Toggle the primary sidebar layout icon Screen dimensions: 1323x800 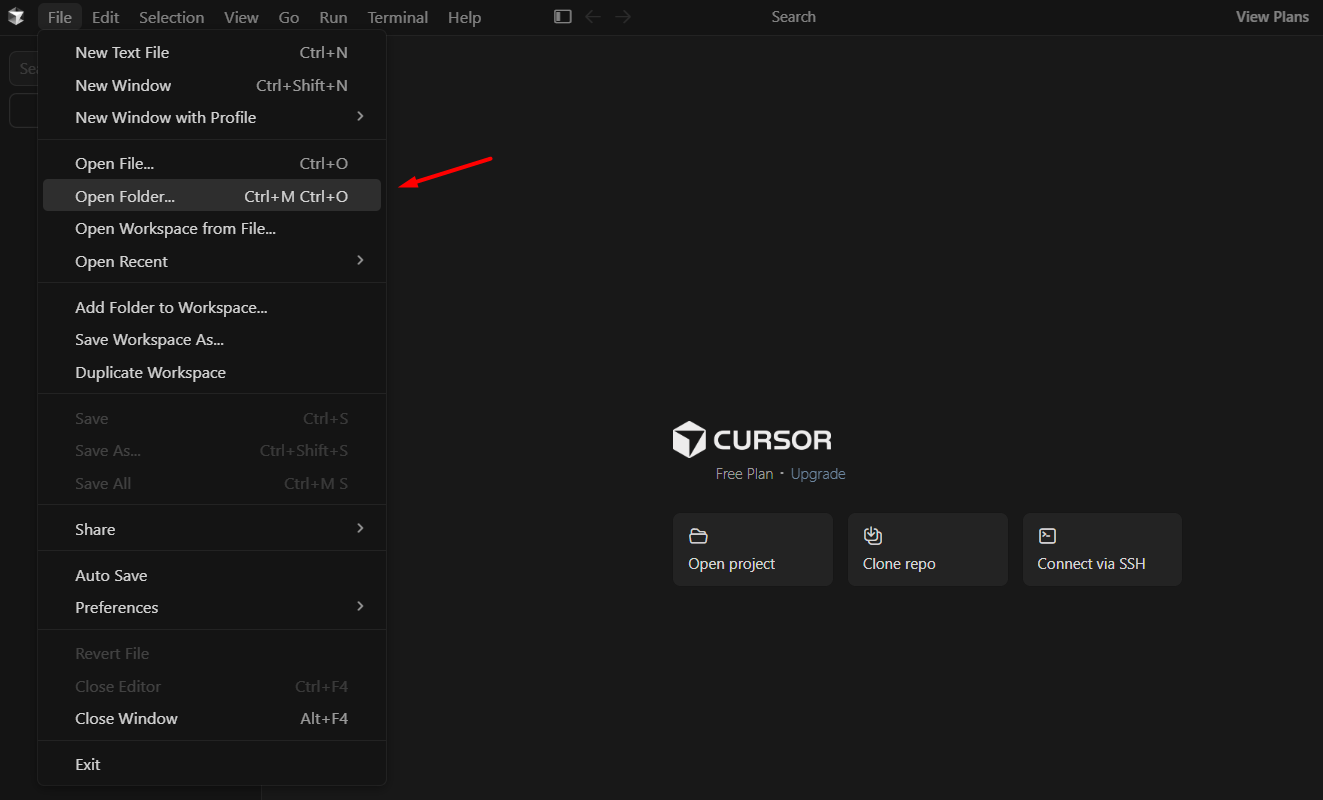(563, 17)
